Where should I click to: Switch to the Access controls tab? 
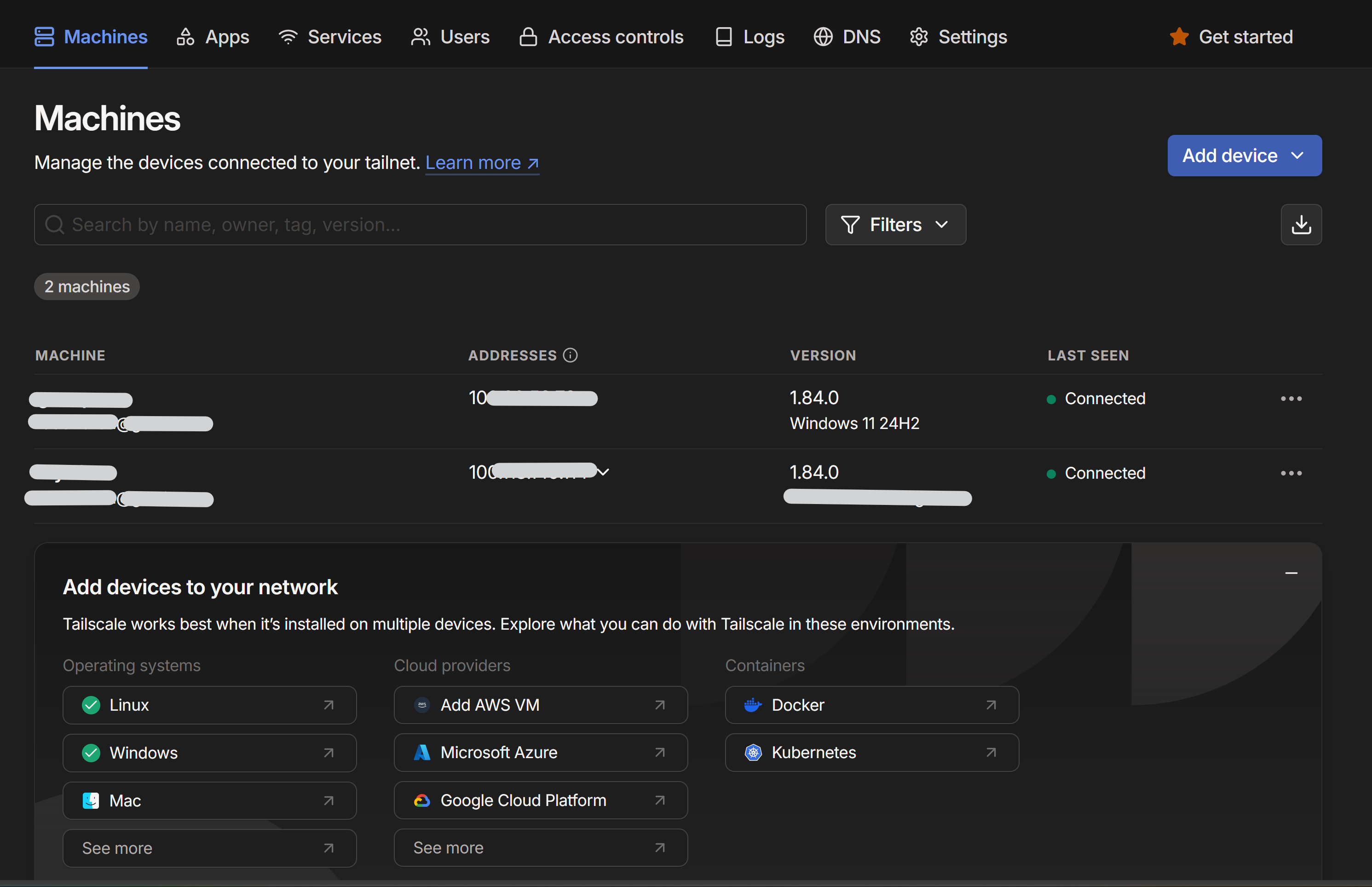(601, 37)
